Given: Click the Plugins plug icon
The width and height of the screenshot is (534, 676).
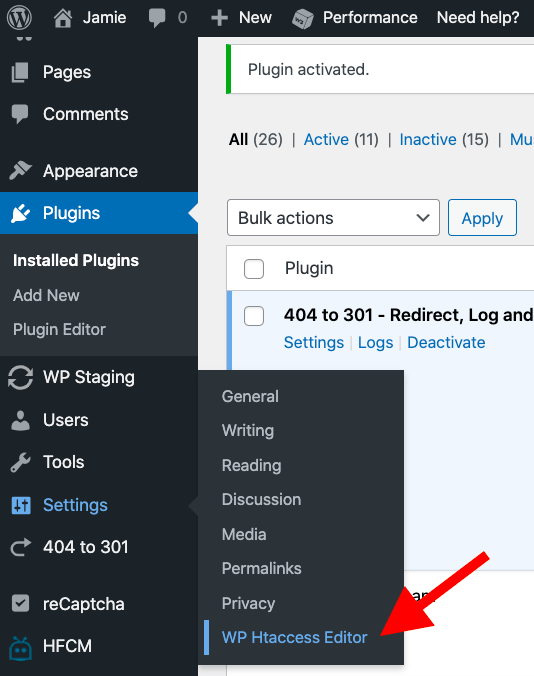Looking at the screenshot, I should [20, 213].
